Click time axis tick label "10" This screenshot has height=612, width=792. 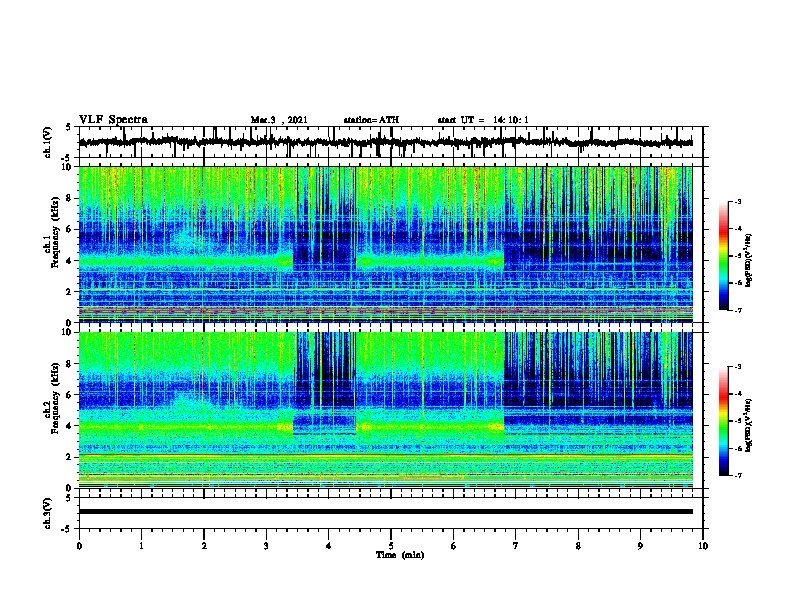click(x=703, y=546)
